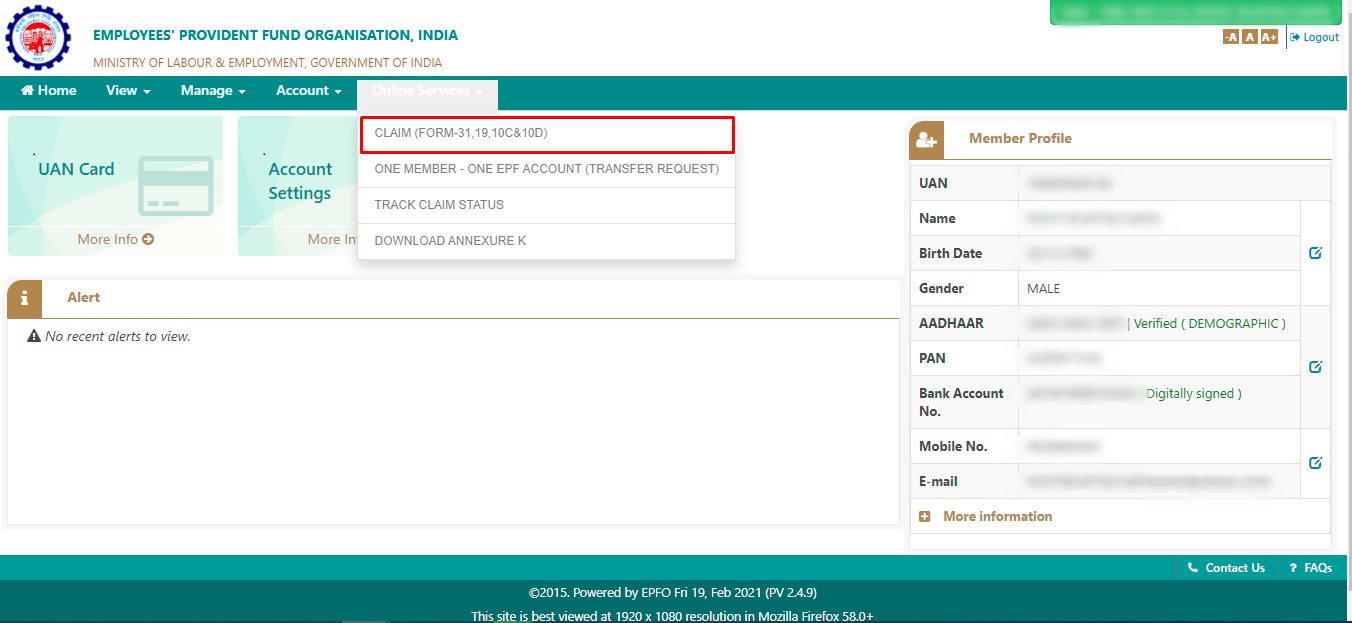Screen dimensions: 1352x623
Task: Edit name, birth date, gender details
Action: pos(1315,253)
